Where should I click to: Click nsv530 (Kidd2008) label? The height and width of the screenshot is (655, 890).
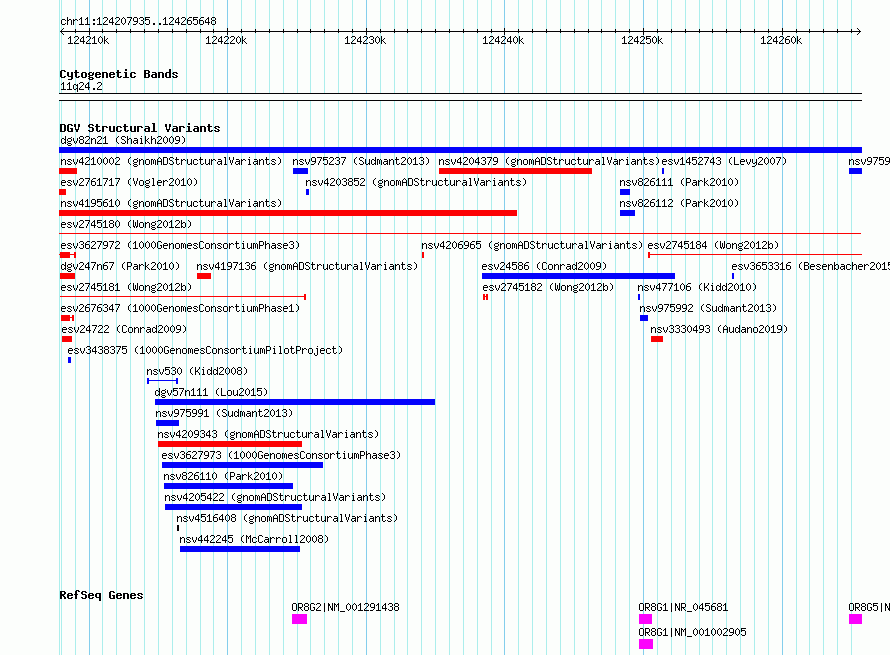pos(197,371)
